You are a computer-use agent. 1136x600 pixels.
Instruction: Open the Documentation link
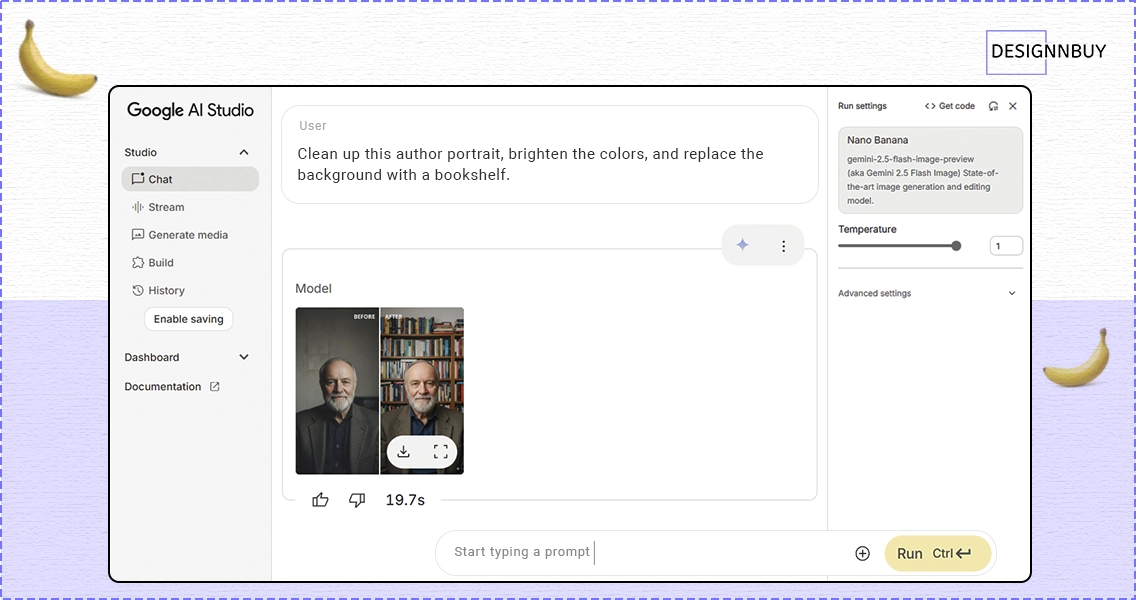(x=162, y=387)
